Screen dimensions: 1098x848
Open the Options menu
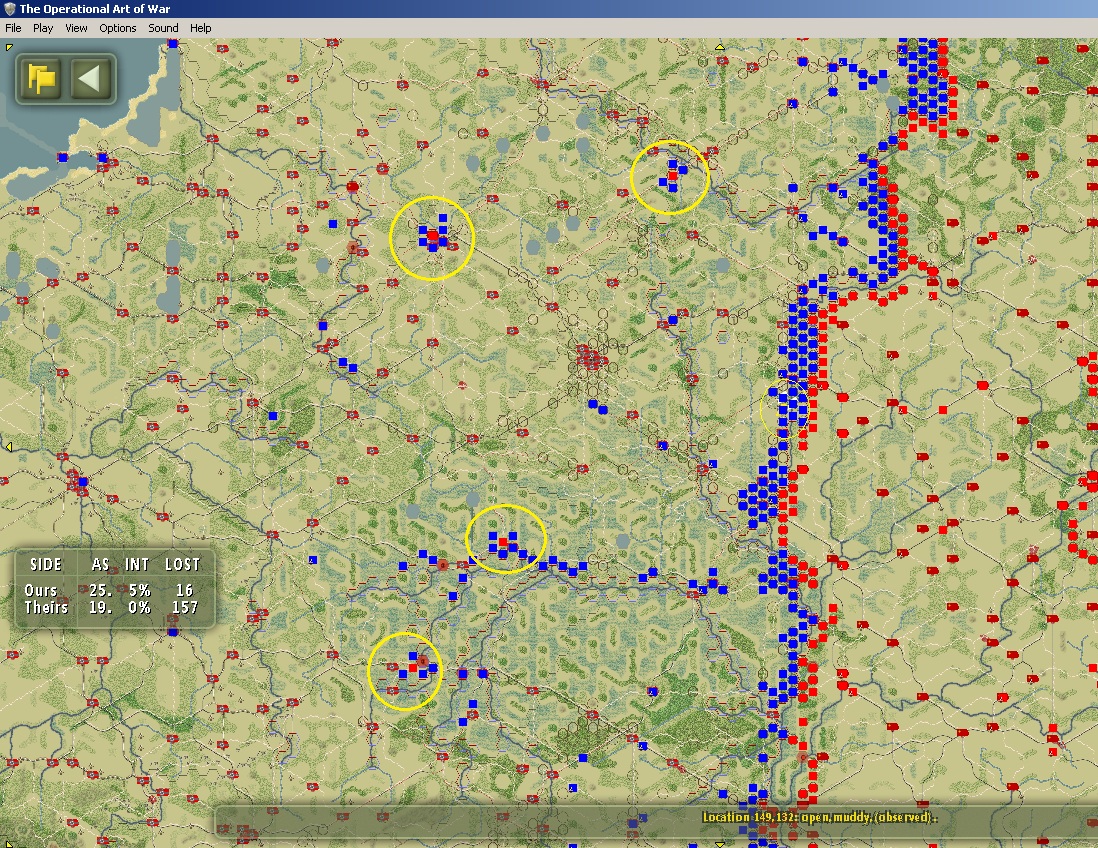click(x=118, y=28)
